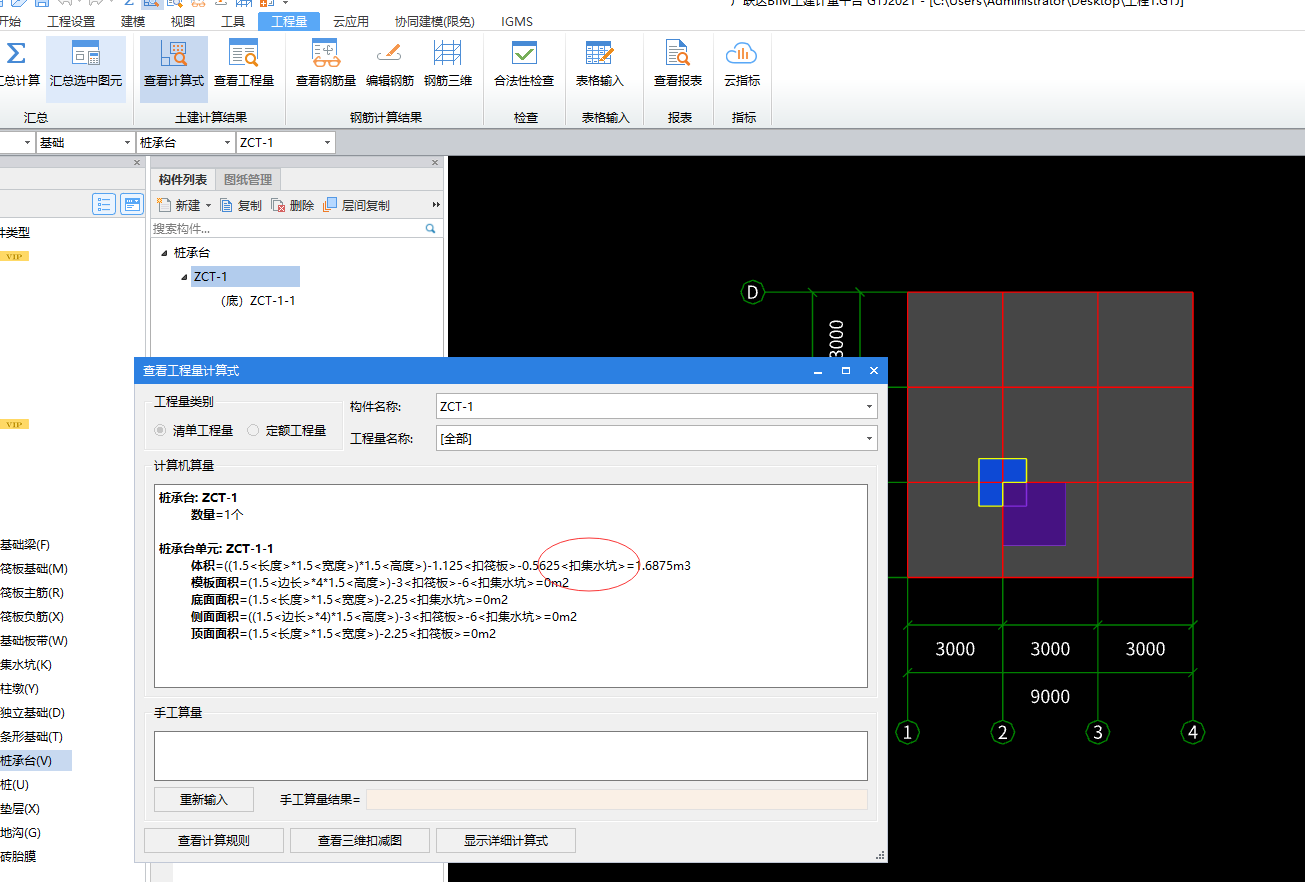
Task: Open the IGMS ribbon tab
Action: (517, 21)
